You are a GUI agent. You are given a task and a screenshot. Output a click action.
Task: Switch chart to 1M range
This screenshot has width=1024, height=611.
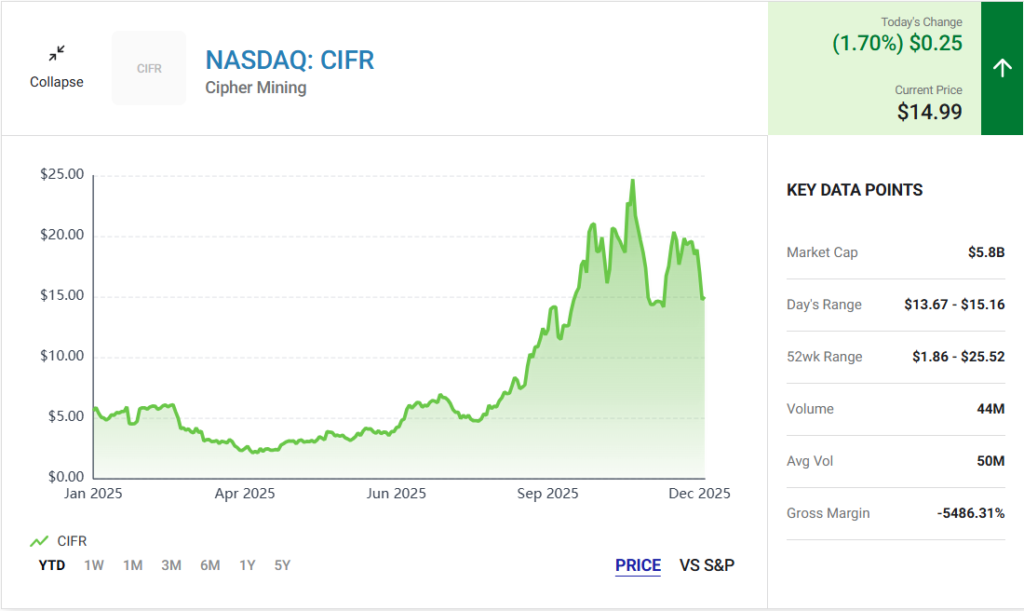[132, 565]
